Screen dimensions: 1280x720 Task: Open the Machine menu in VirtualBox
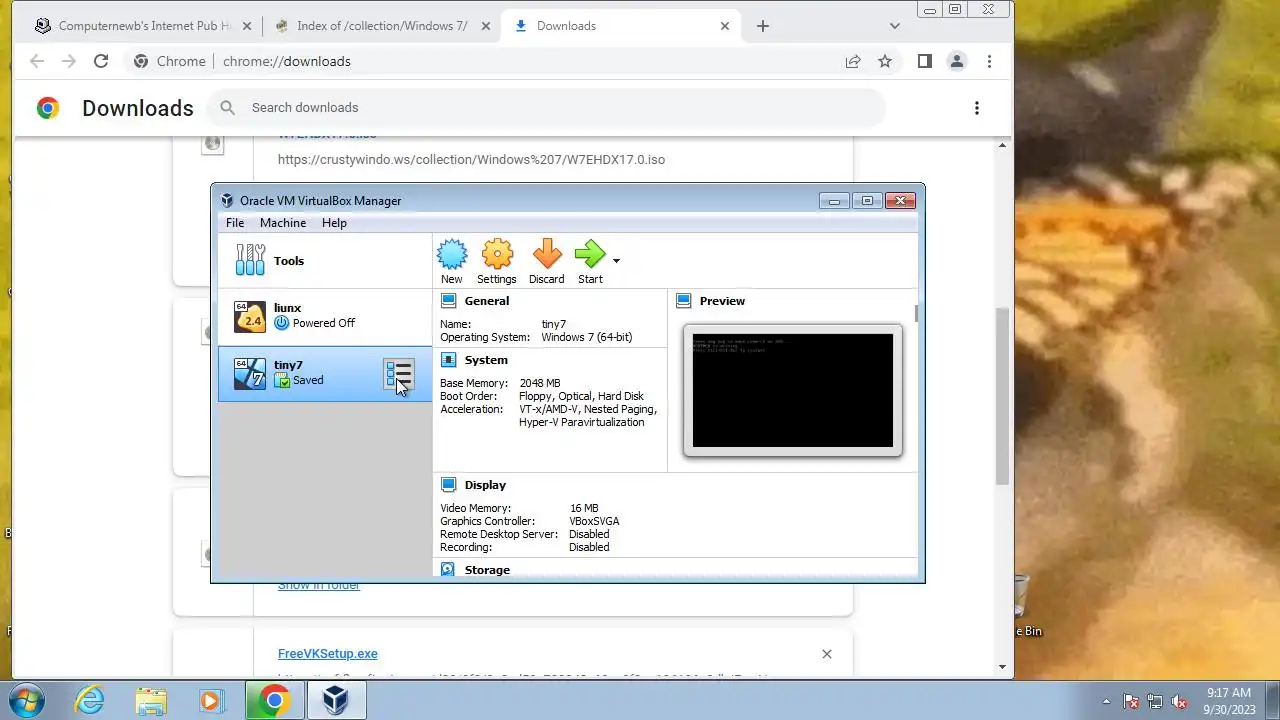tap(283, 223)
